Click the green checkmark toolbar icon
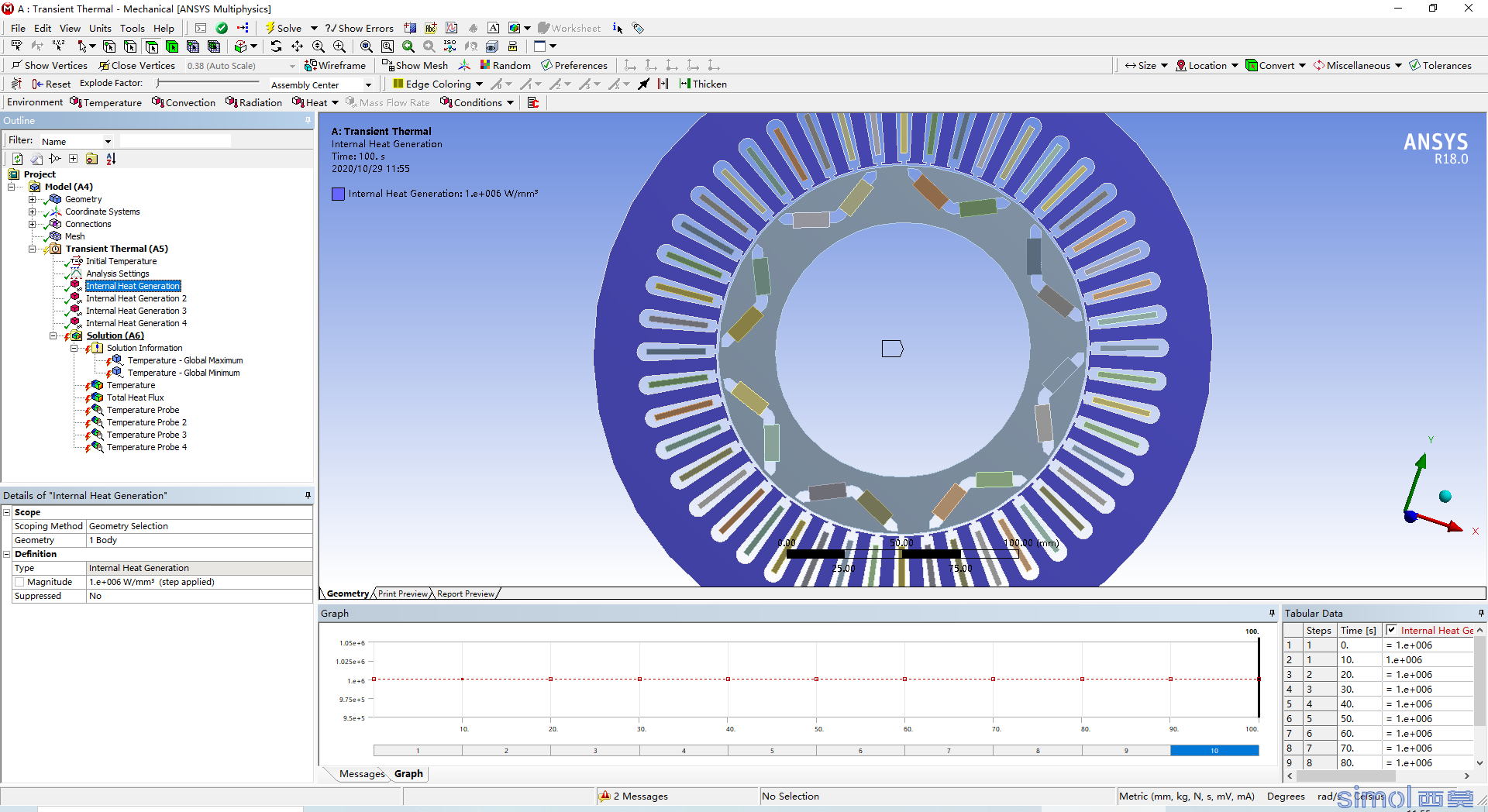This screenshot has width=1488, height=812. (x=222, y=28)
